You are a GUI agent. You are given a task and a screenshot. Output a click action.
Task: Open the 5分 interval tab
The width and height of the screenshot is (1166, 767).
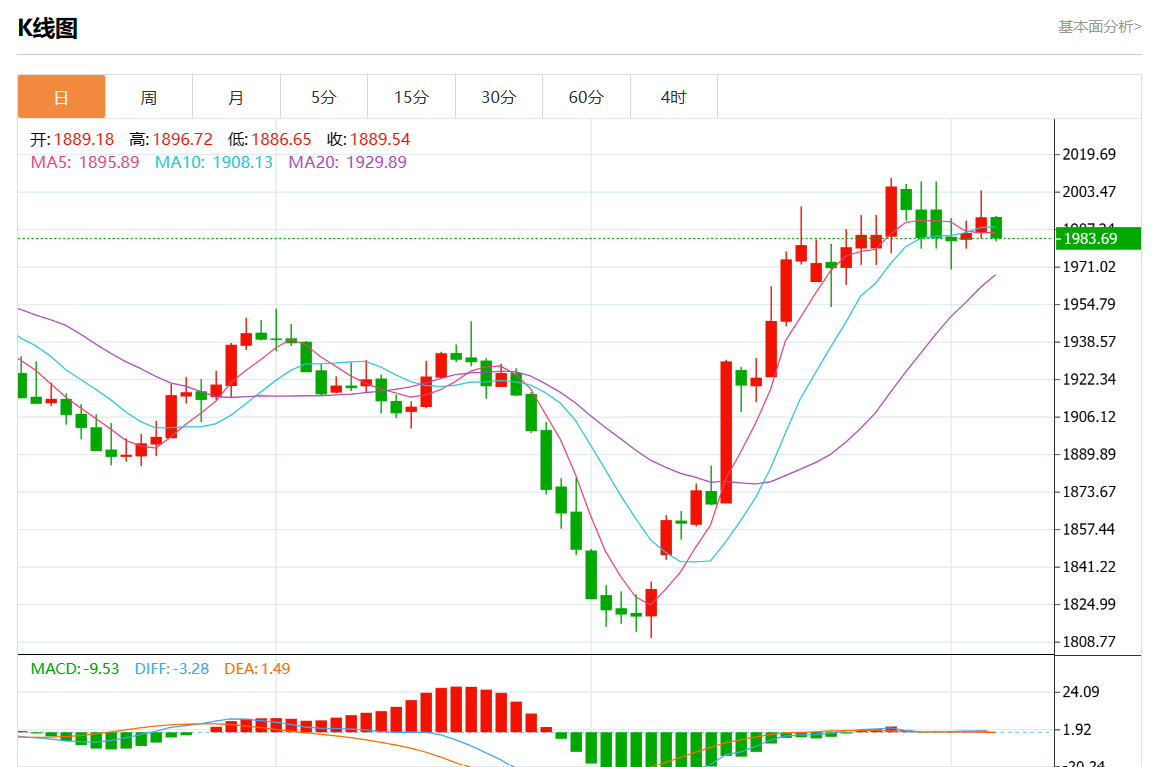pyautogui.click(x=323, y=97)
